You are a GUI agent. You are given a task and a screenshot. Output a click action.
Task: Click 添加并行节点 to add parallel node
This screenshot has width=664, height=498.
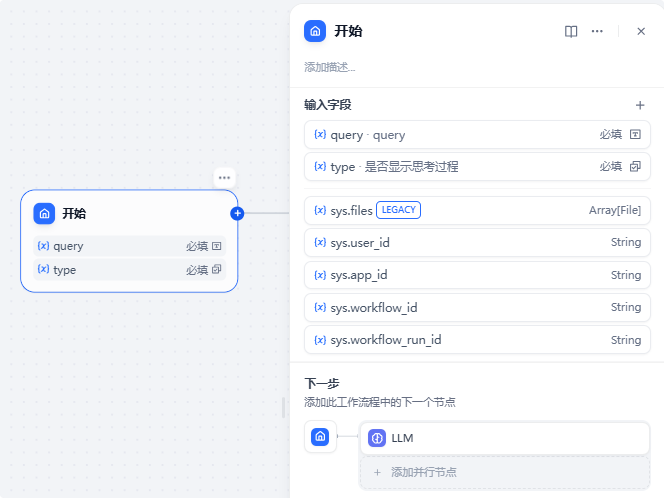(x=504, y=472)
